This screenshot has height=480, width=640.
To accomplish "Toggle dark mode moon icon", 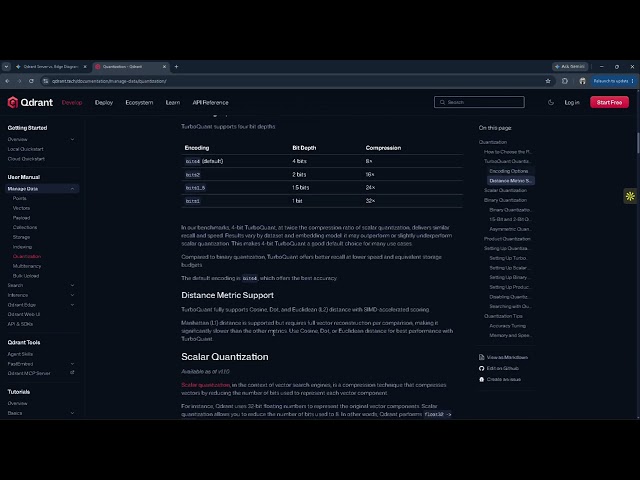I will tap(551, 102).
